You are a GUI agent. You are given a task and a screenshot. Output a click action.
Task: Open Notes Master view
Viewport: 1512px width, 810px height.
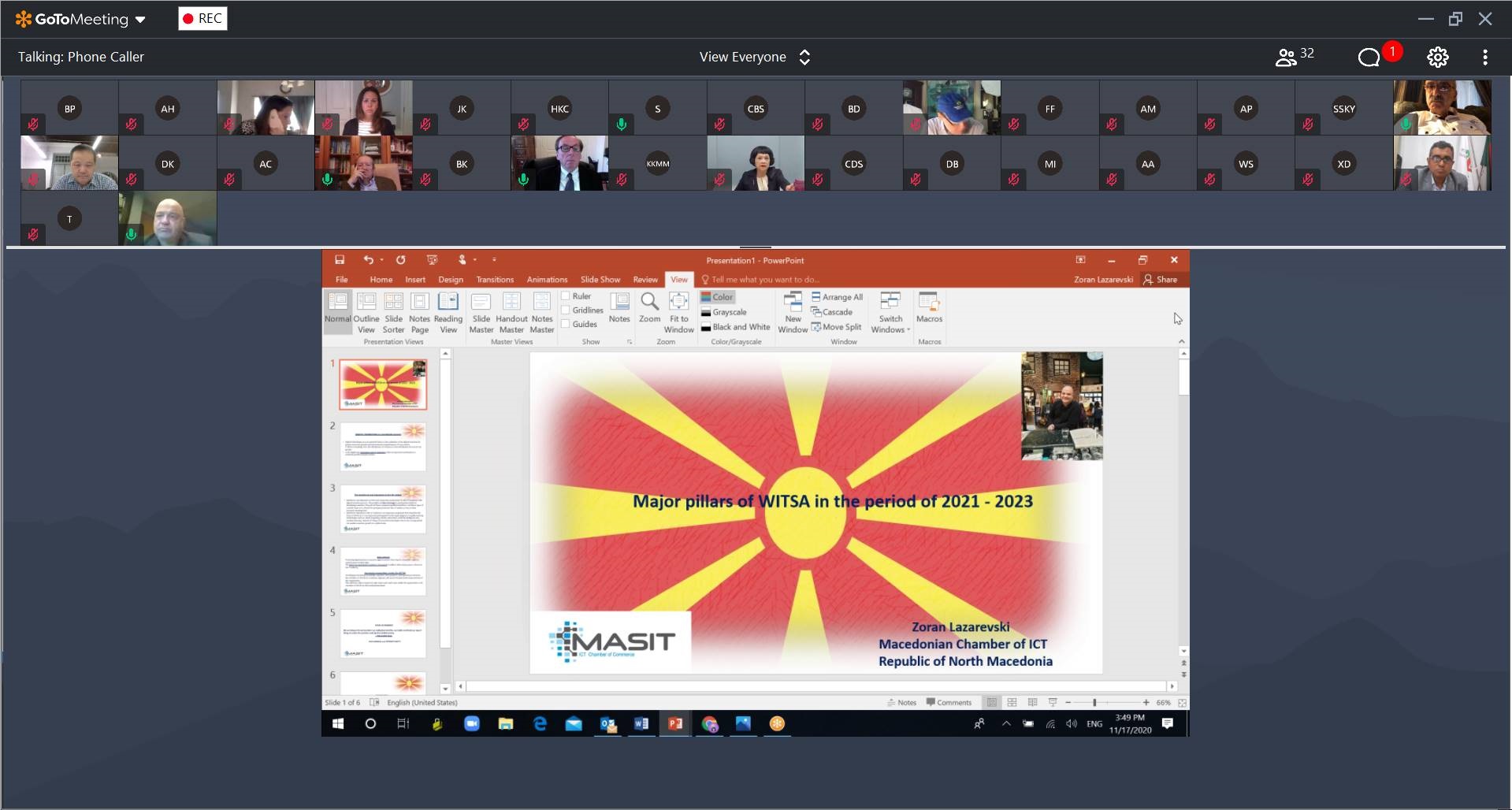542,313
